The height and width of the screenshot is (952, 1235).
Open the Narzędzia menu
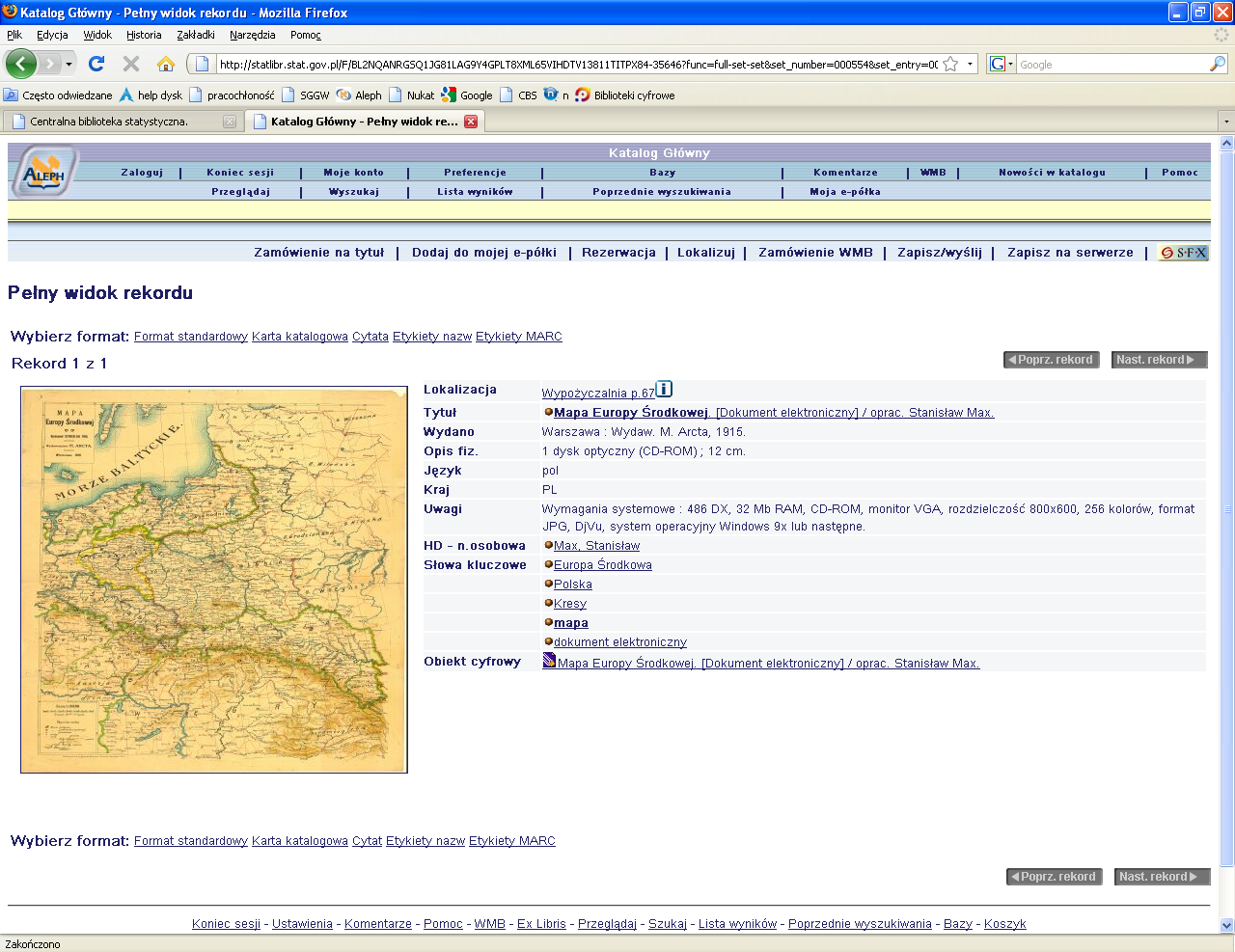pyautogui.click(x=253, y=35)
